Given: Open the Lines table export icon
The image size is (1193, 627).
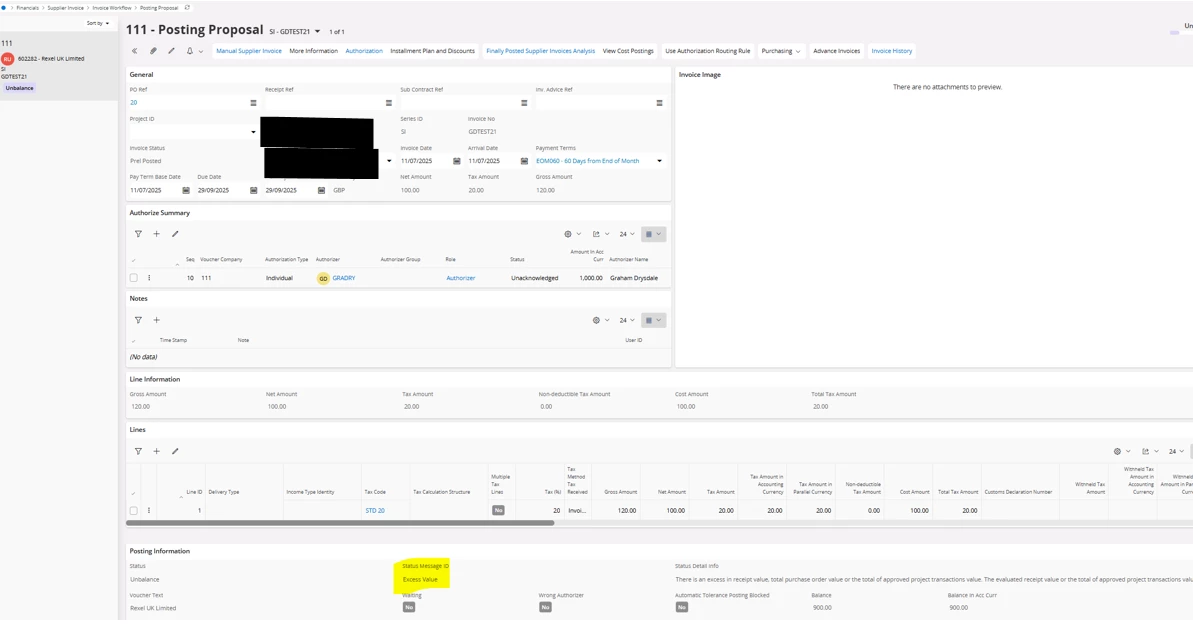Looking at the screenshot, I should click(1146, 451).
